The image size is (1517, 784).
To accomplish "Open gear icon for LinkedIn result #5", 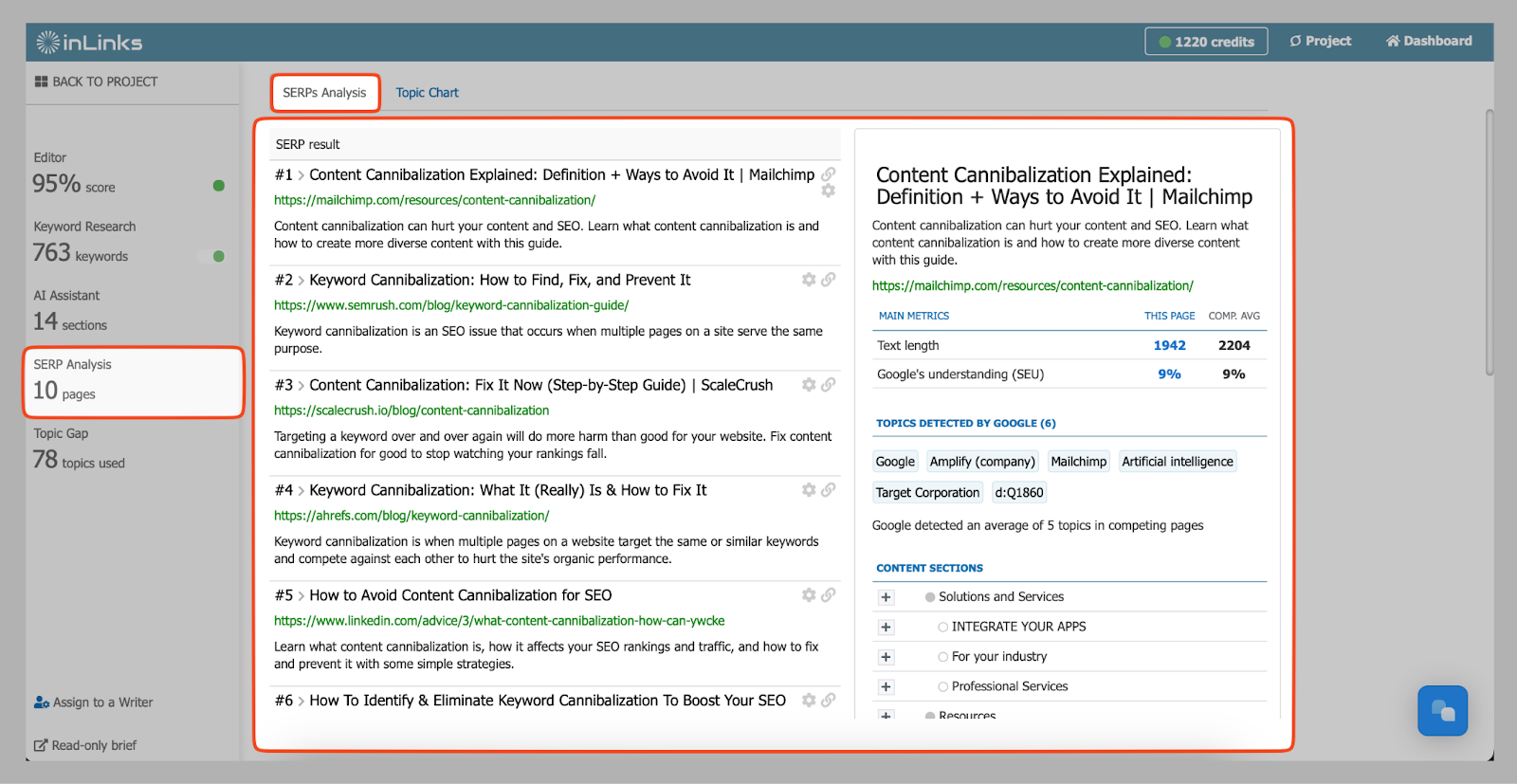I will 809,595.
